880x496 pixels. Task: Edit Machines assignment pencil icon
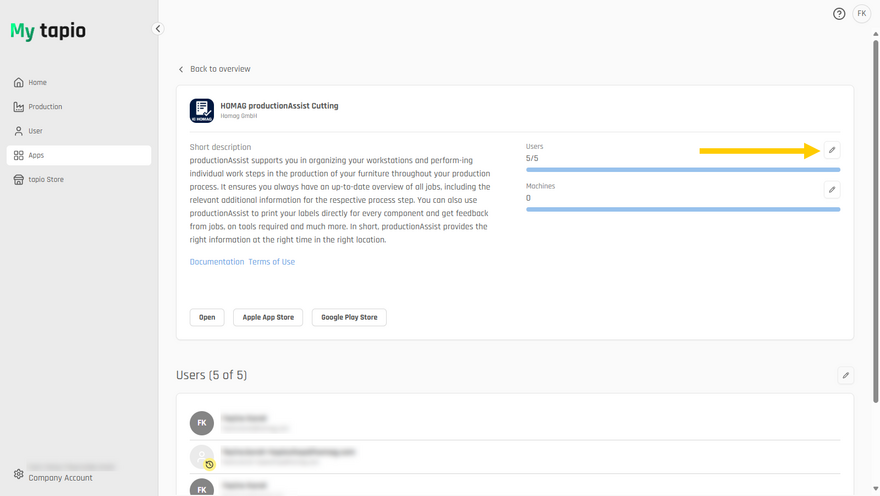click(x=832, y=190)
